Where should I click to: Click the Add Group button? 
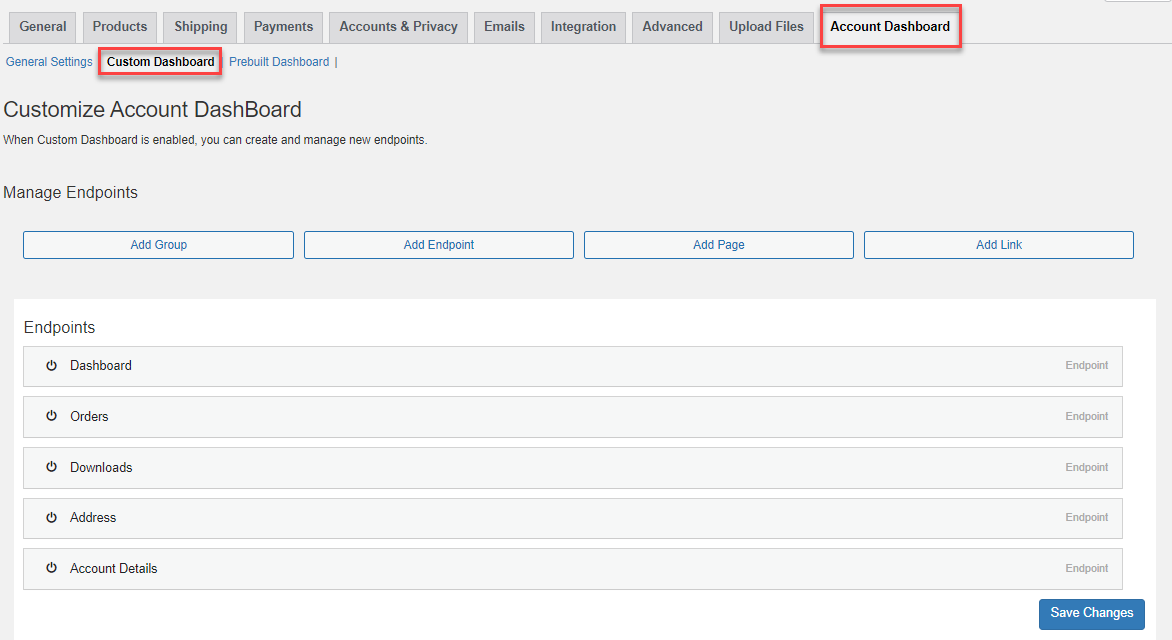(x=158, y=244)
